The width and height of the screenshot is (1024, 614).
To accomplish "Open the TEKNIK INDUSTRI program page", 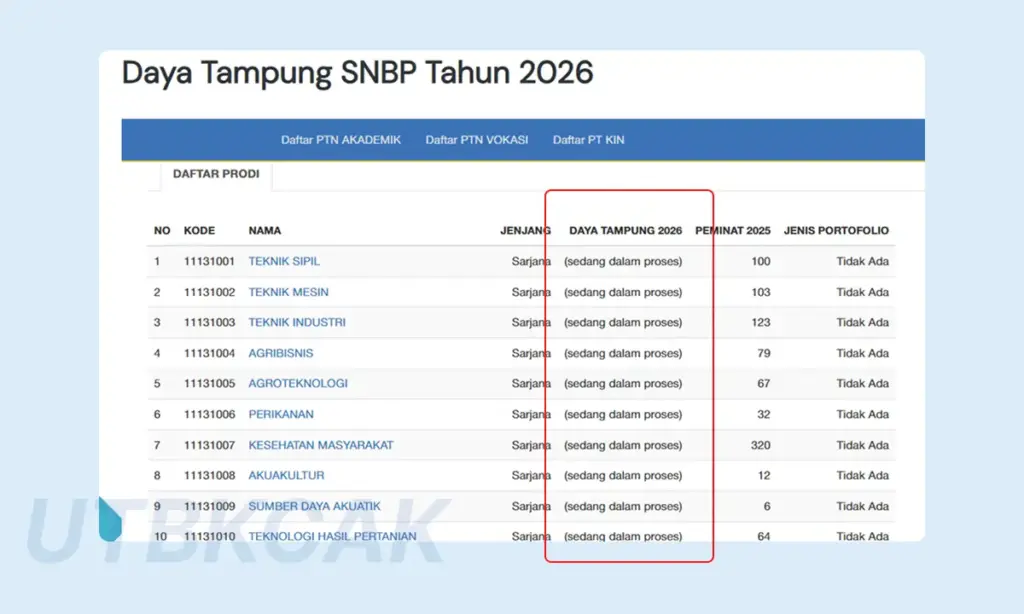I will pyautogui.click(x=296, y=322).
